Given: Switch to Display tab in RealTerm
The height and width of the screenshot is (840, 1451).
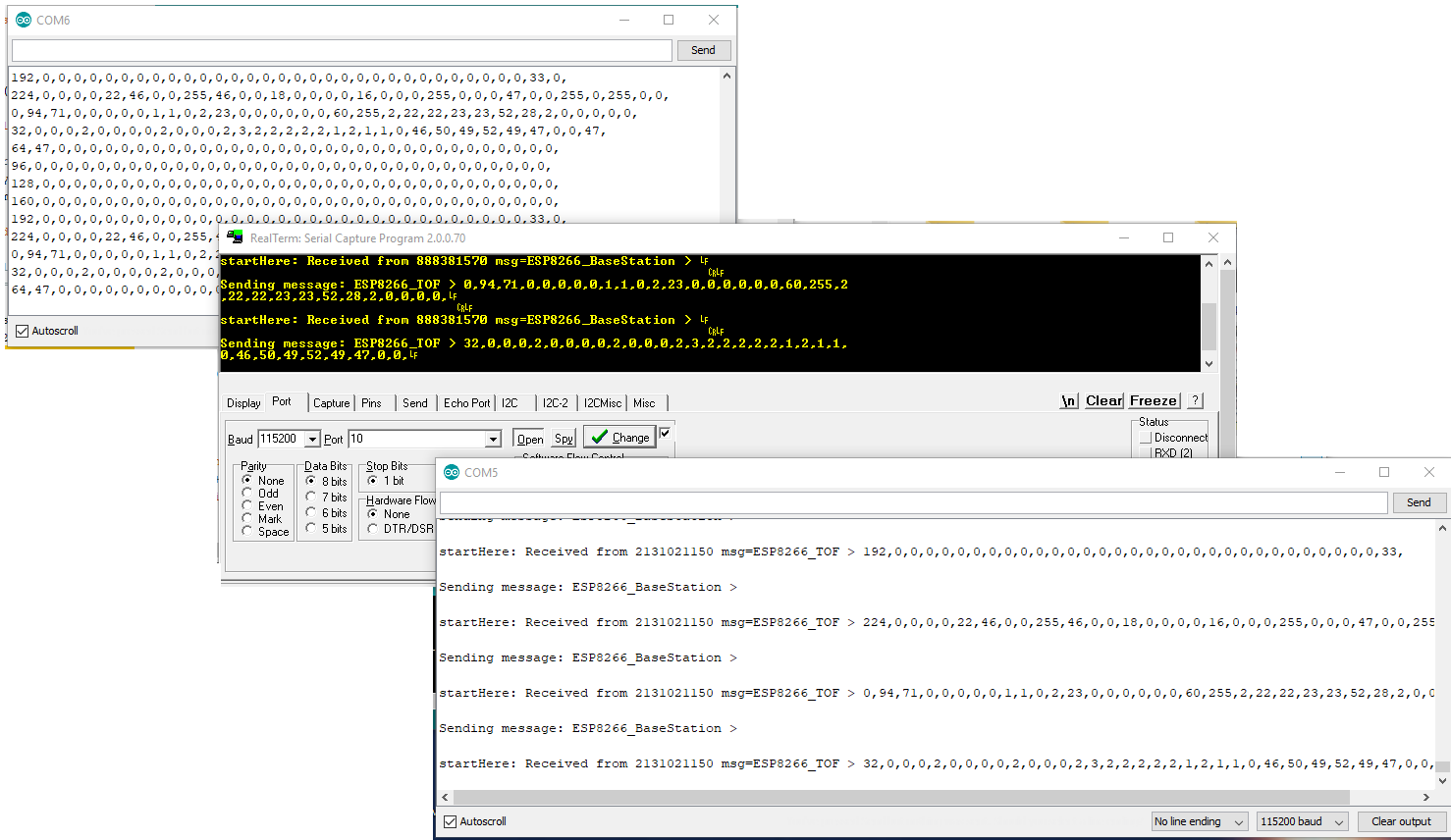Looking at the screenshot, I should click(243, 402).
